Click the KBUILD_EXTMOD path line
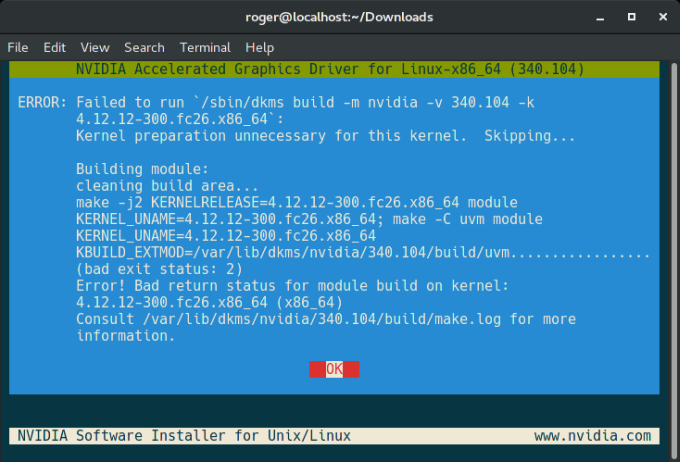Viewport: 680px width, 462px height. 363,252
